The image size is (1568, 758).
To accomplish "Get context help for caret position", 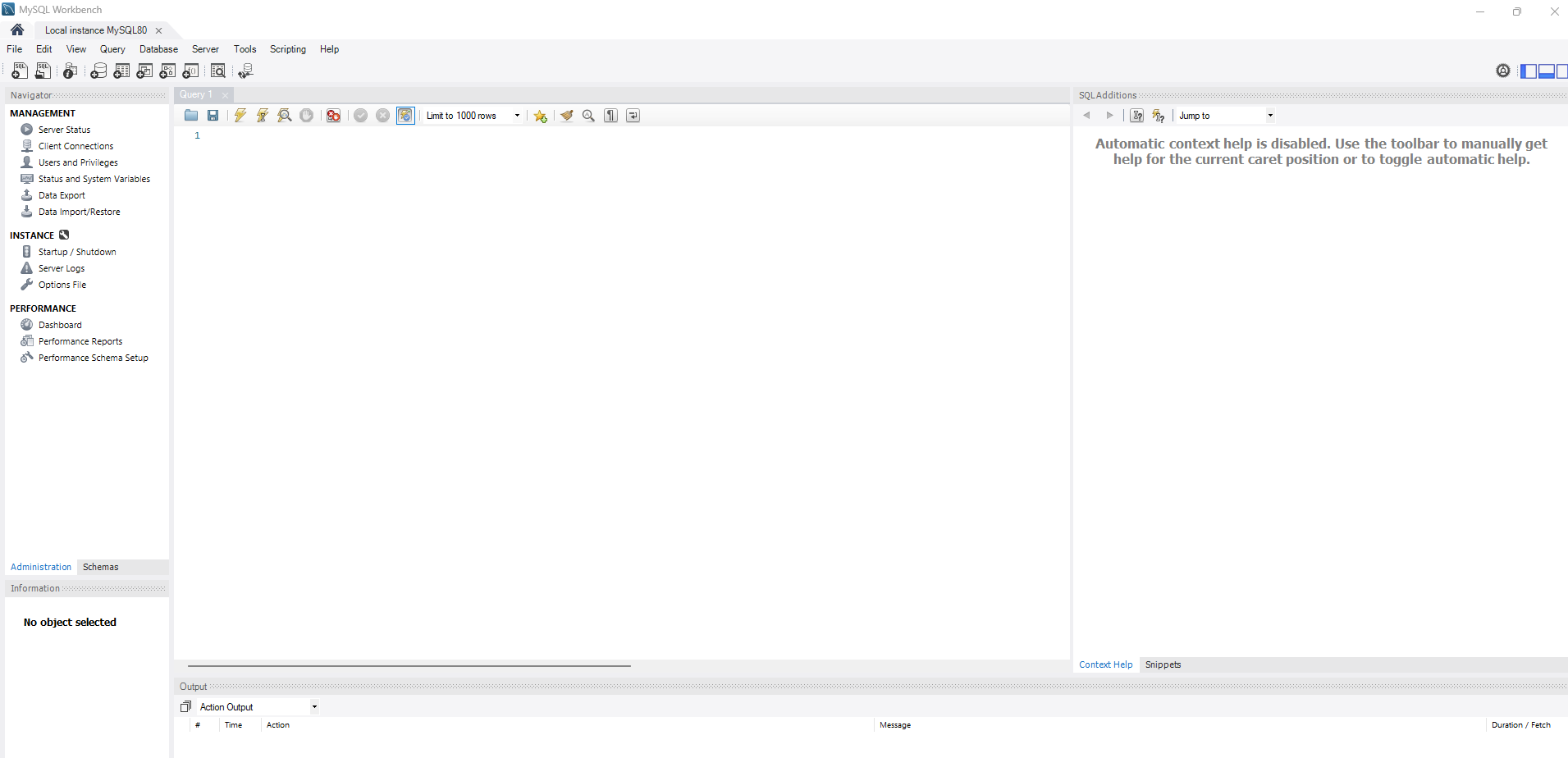I will tap(1159, 116).
